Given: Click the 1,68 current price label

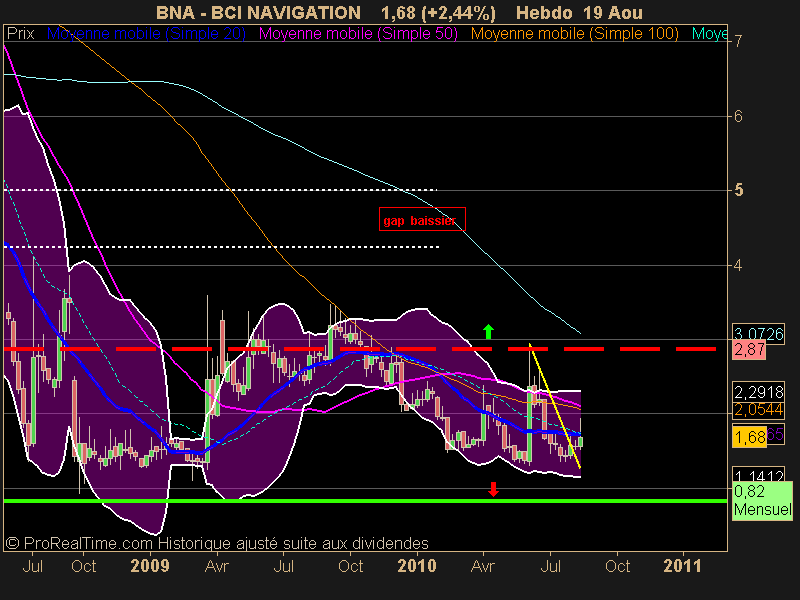Looking at the screenshot, I should (749, 437).
